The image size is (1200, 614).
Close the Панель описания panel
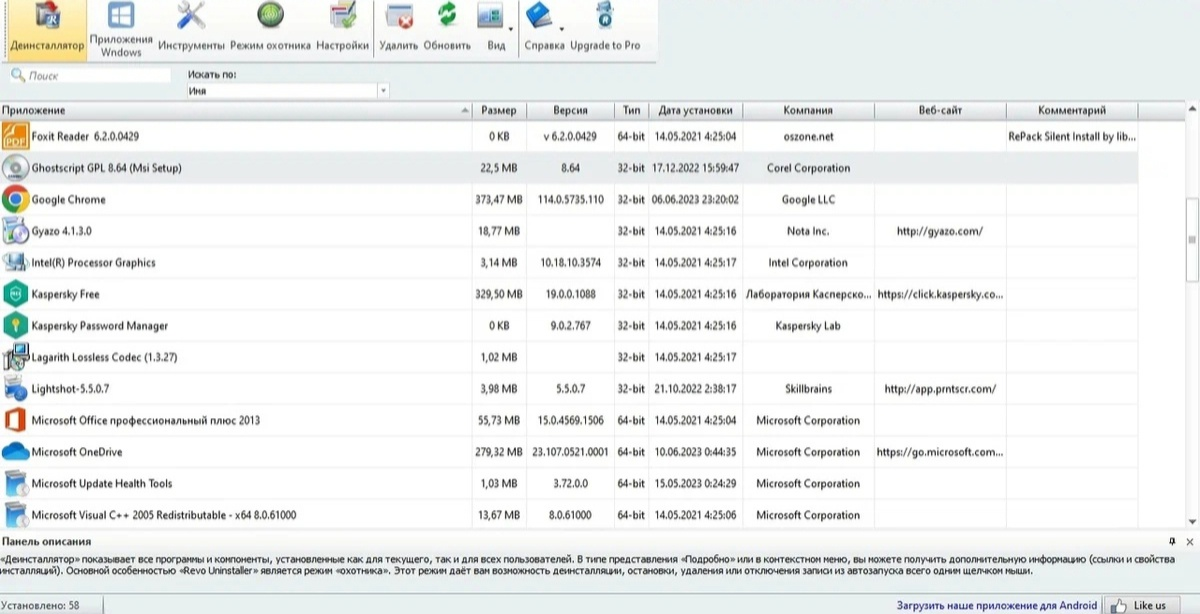tap(1189, 541)
